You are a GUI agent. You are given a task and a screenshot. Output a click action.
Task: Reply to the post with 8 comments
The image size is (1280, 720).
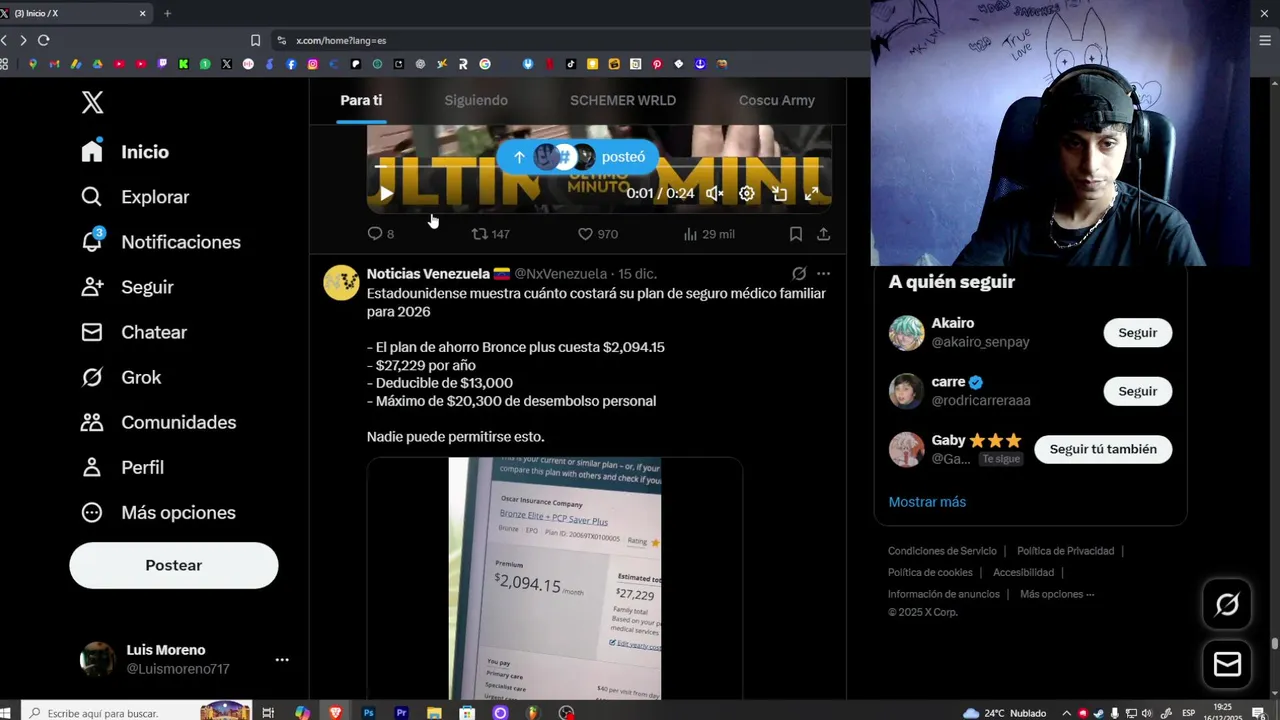click(381, 234)
